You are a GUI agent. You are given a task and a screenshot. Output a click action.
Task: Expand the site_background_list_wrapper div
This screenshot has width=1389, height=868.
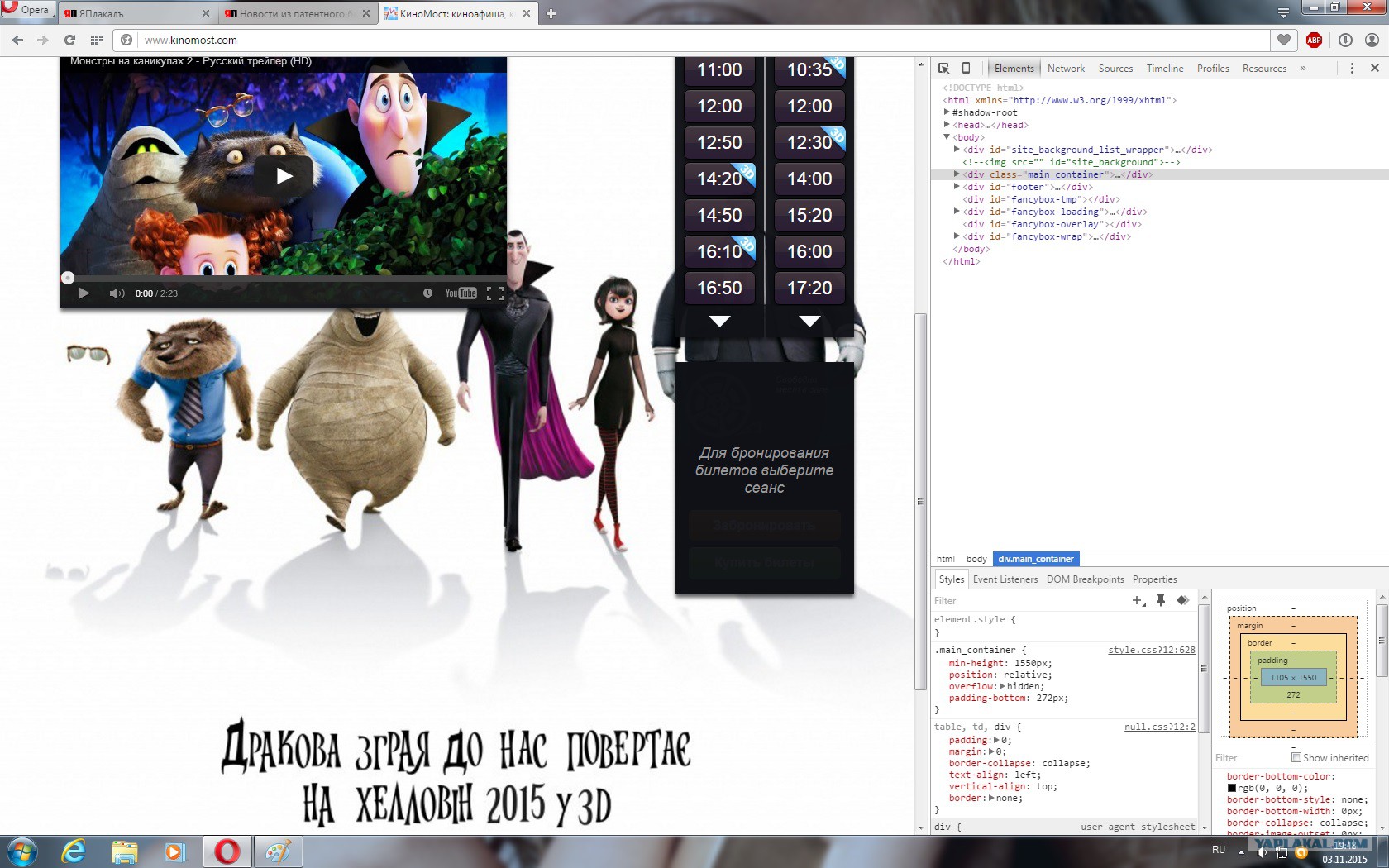pyautogui.click(x=957, y=150)
